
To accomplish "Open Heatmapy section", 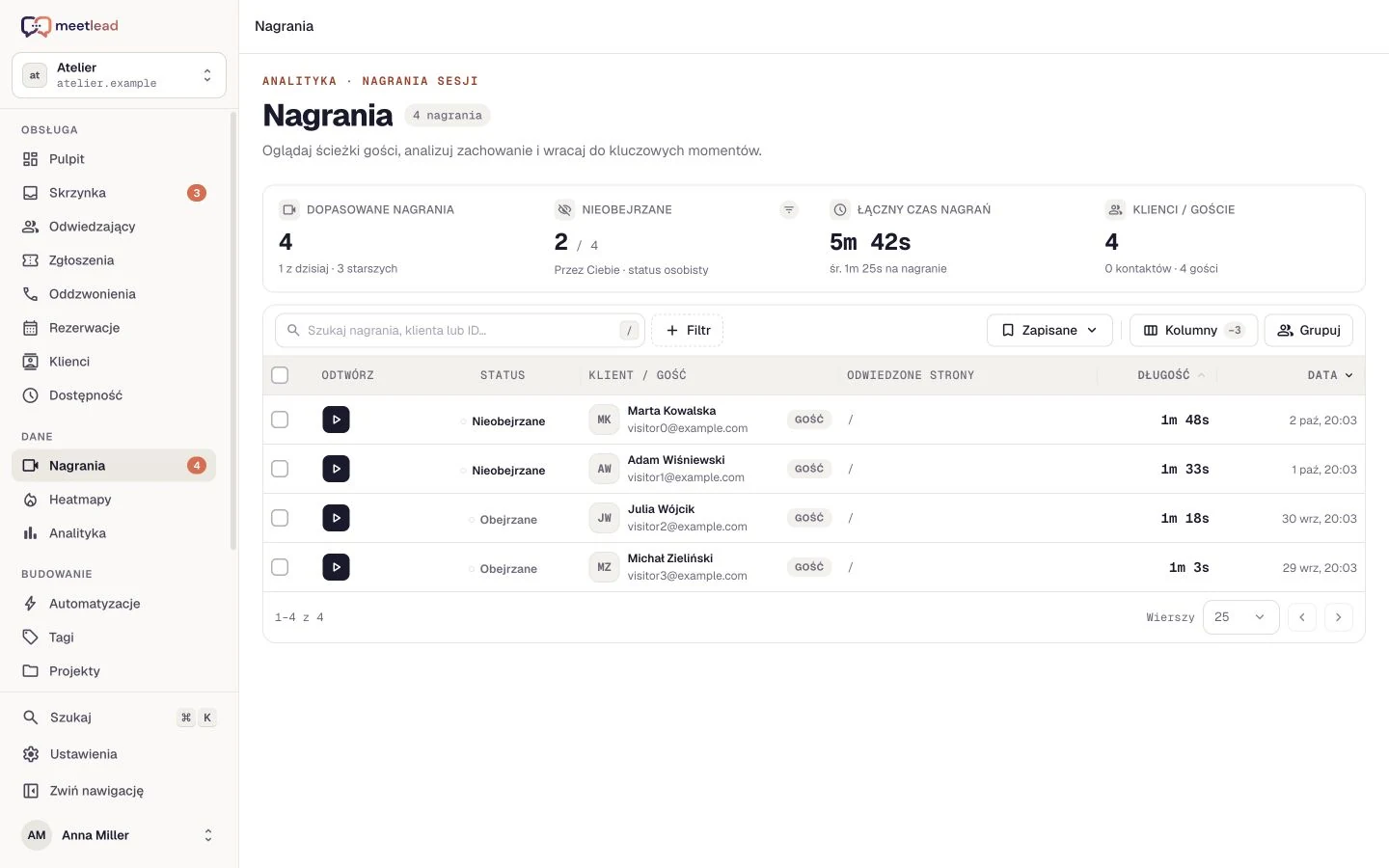I will (x=114, y=500).
